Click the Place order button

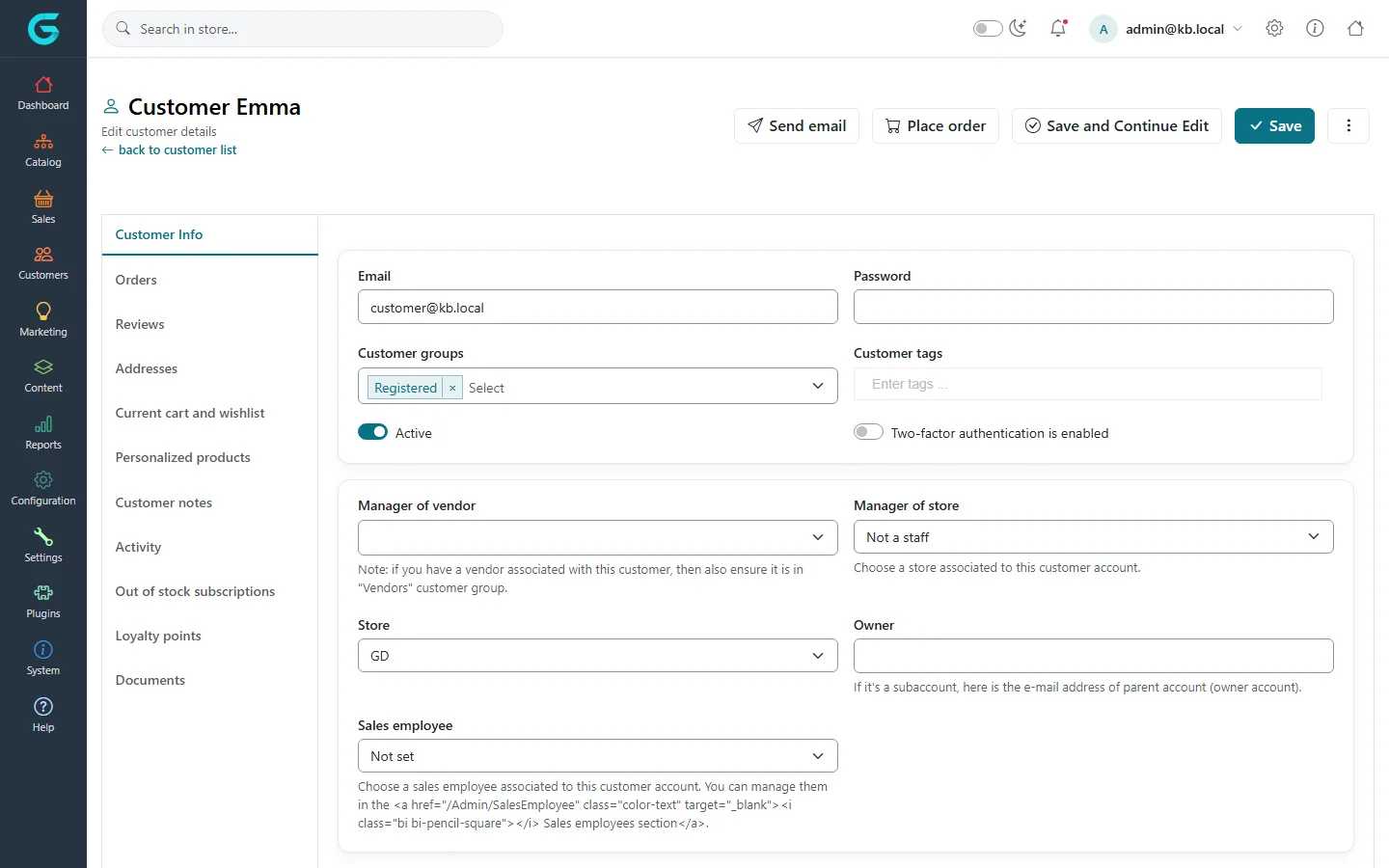(x=936, y=126)
